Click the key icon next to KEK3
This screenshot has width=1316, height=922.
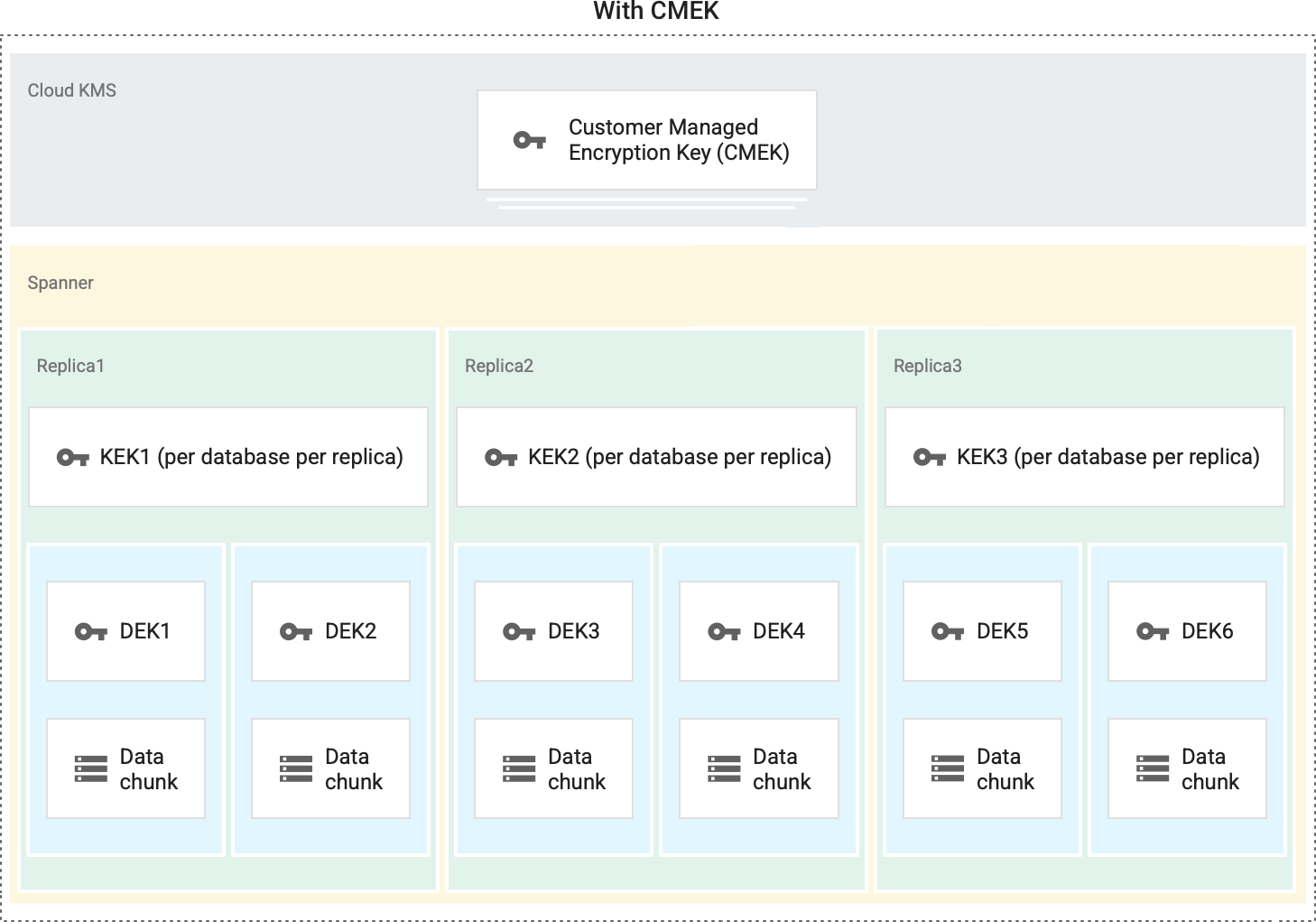click(x=930, y=458)
